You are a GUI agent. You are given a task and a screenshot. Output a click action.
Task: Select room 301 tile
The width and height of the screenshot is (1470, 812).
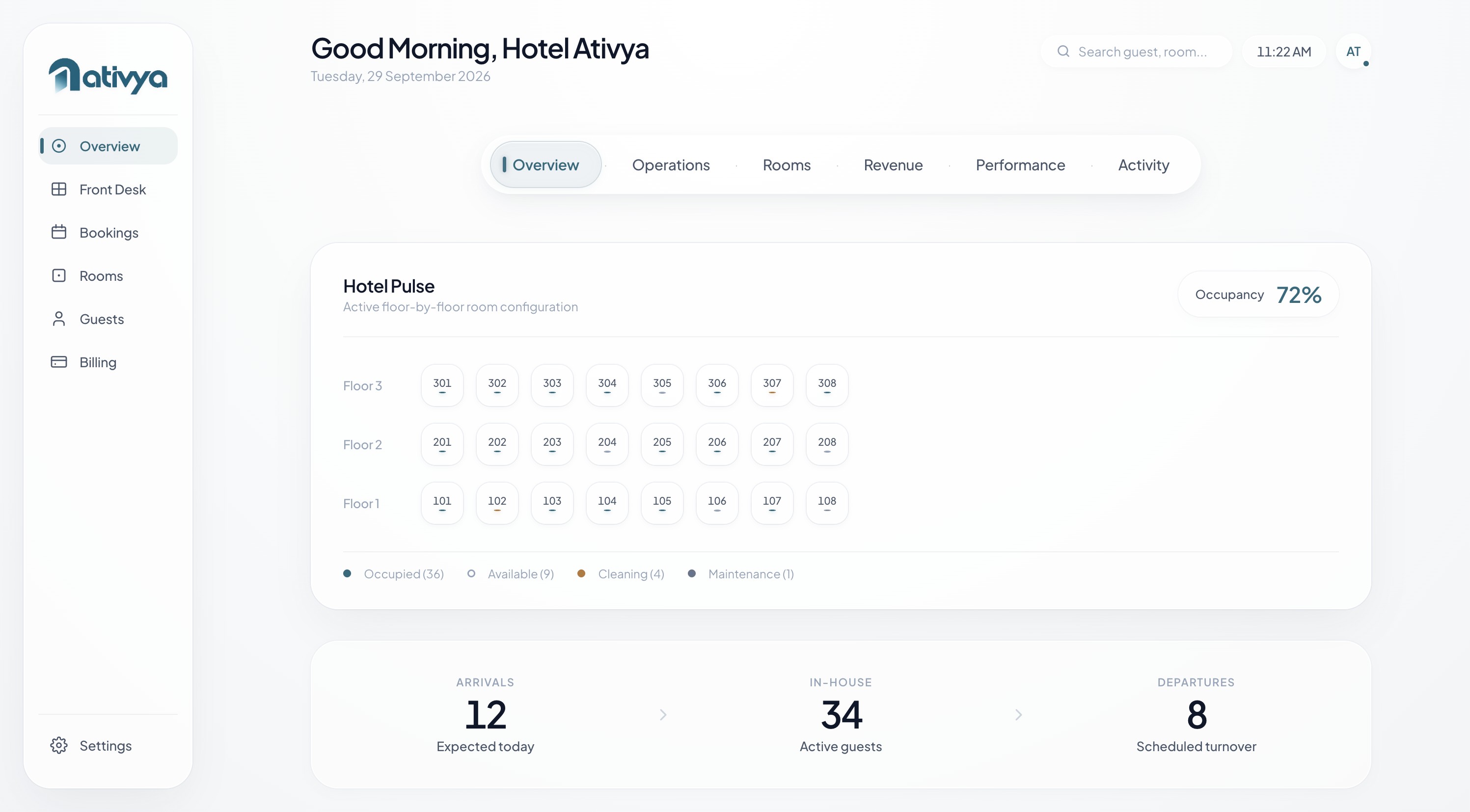[442, 385]
